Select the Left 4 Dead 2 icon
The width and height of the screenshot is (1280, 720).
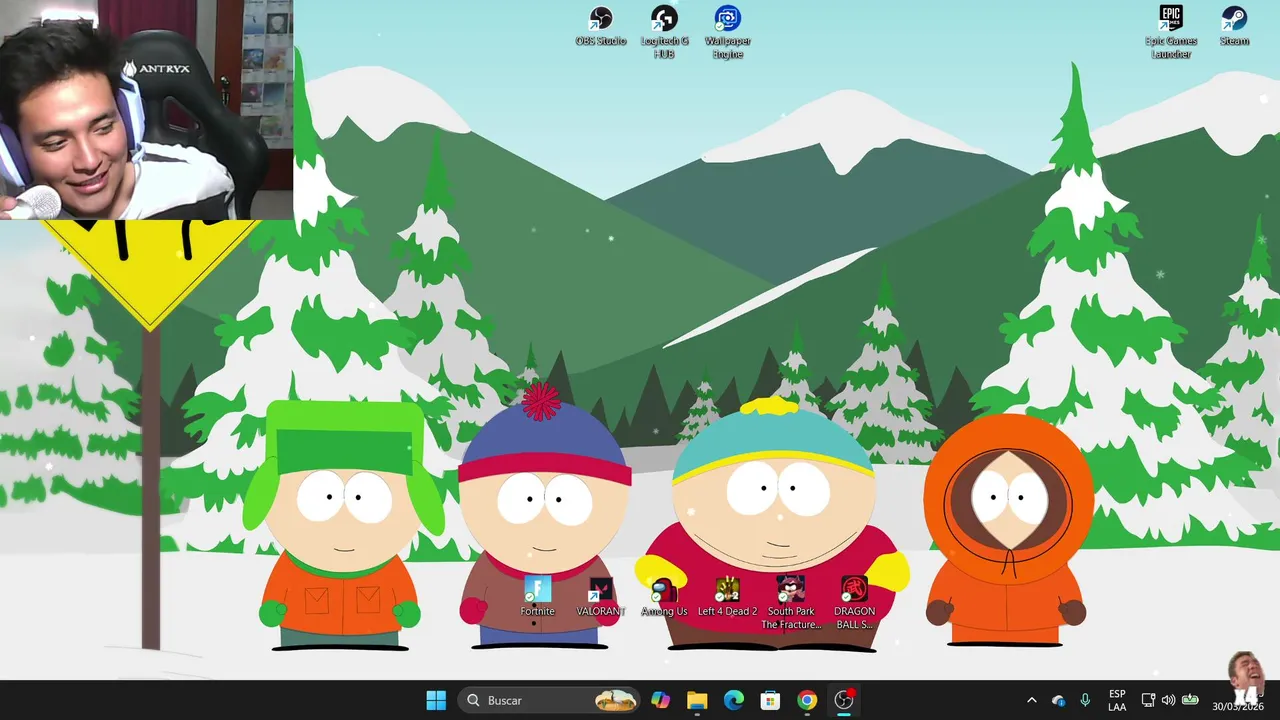(x=727, y=597)
